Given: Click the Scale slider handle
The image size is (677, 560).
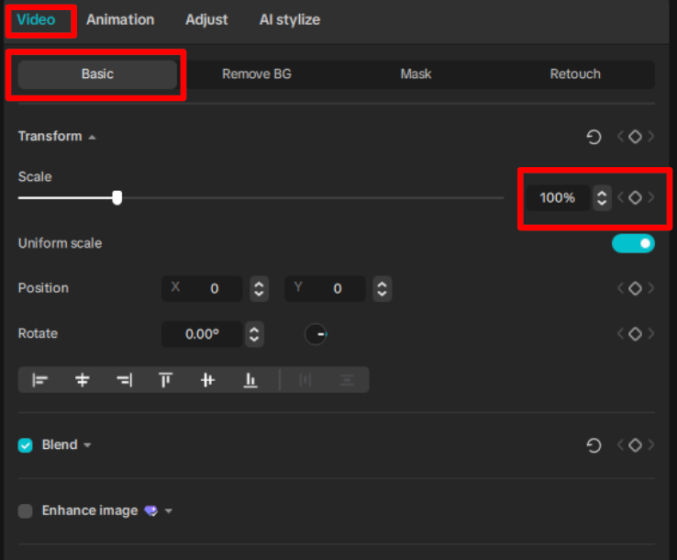Looking at the screenshot, I should 117,198.
